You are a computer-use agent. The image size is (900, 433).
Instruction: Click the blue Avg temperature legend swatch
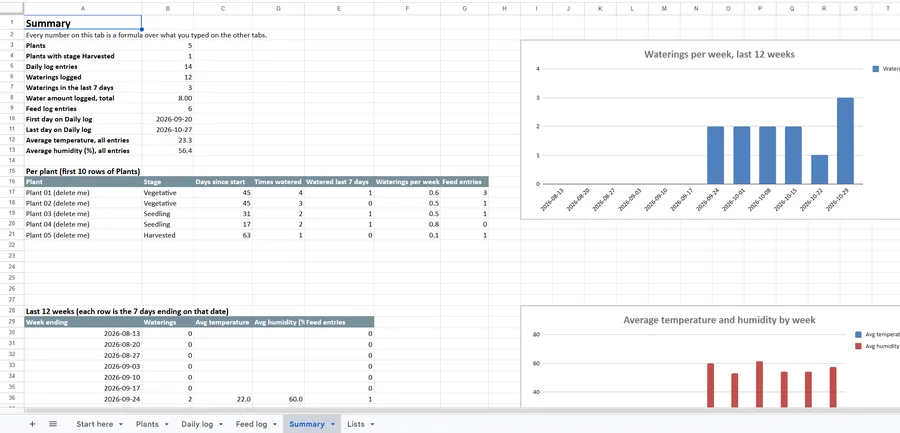tap(858, 334)
